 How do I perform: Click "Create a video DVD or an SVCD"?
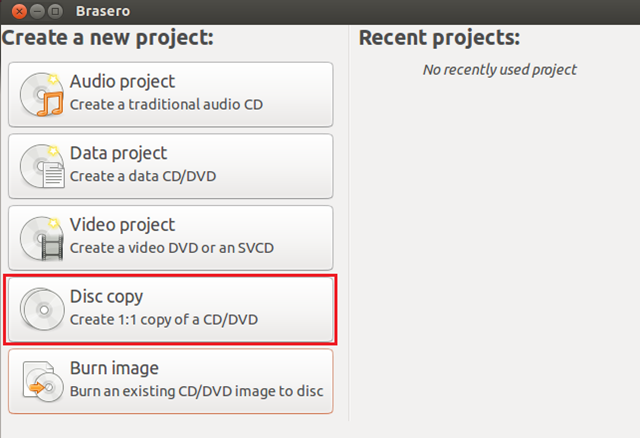coord(172,248)
